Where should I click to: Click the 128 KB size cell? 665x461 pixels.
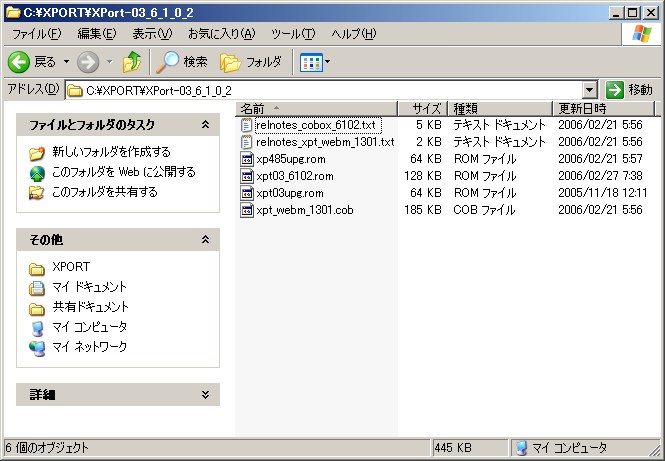pyautogui.click(x=423, y=176)
